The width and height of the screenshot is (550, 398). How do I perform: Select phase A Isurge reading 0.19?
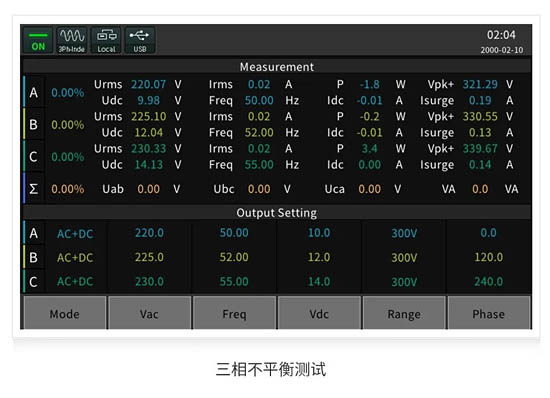[x=480, y=101]
